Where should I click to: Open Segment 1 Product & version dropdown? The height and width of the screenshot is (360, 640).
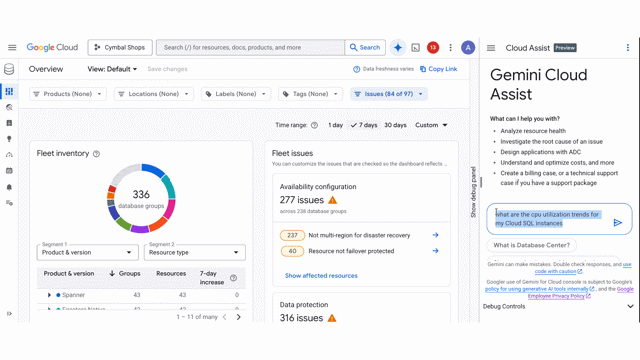point(88,253)
